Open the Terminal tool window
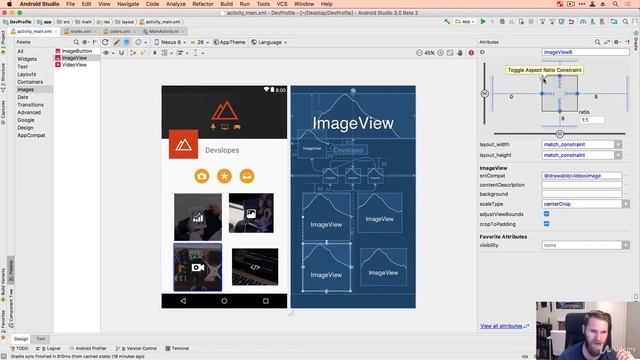This screenshot has width=640, height=360. (x=177, y=348)
